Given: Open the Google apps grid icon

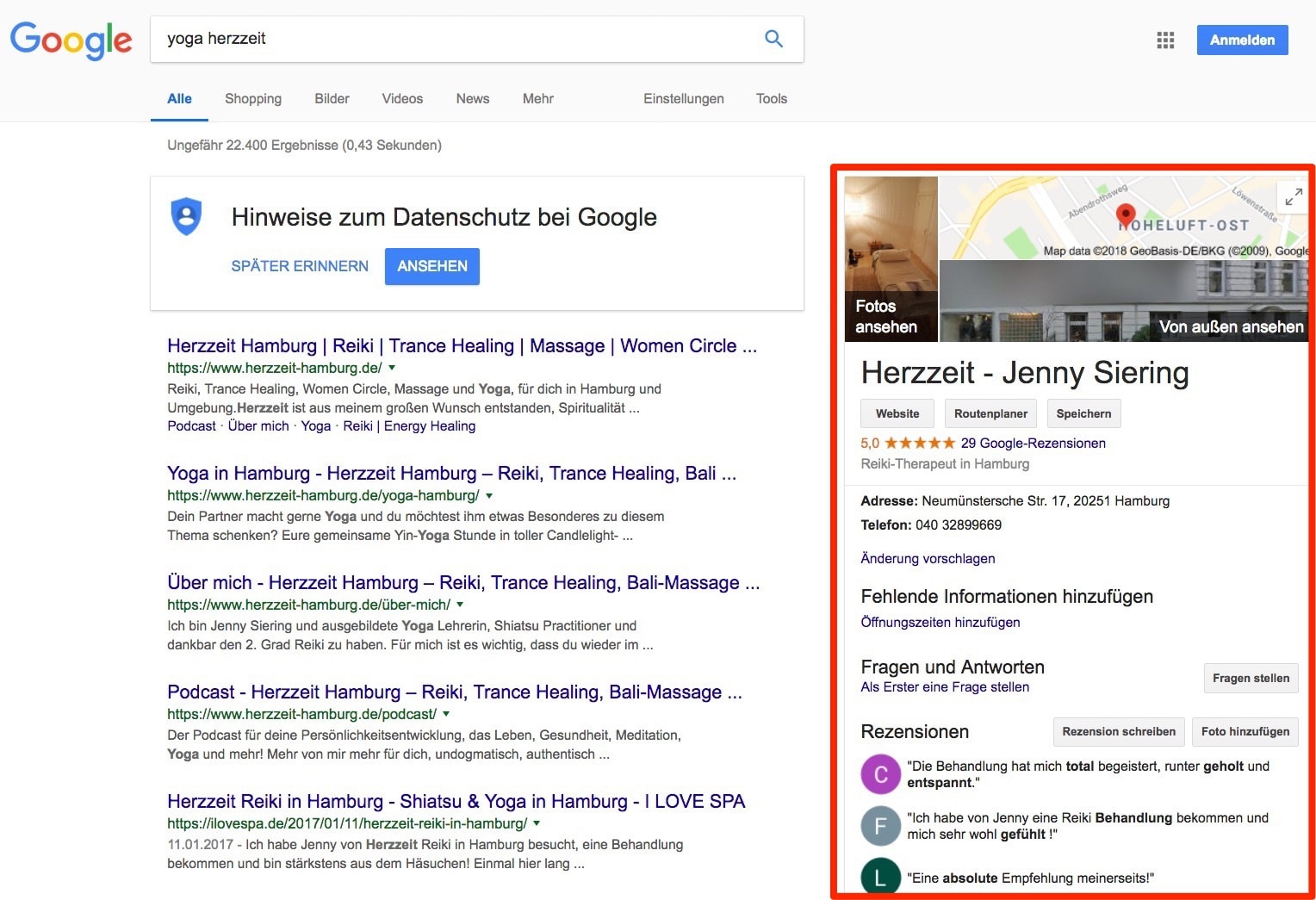Looking at the screenshot, I should [x=1165, y=40].
